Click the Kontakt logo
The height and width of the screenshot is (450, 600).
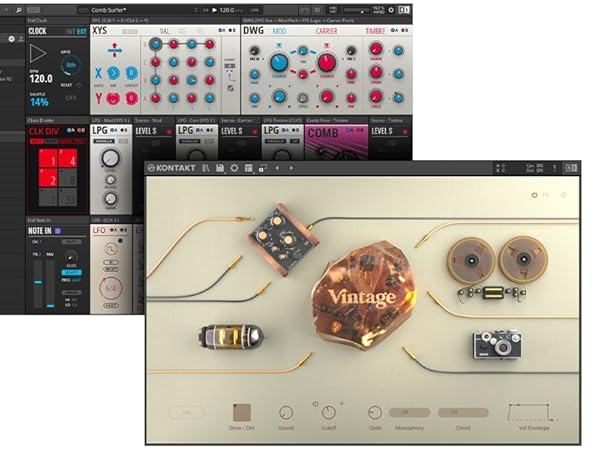(171, 168)
